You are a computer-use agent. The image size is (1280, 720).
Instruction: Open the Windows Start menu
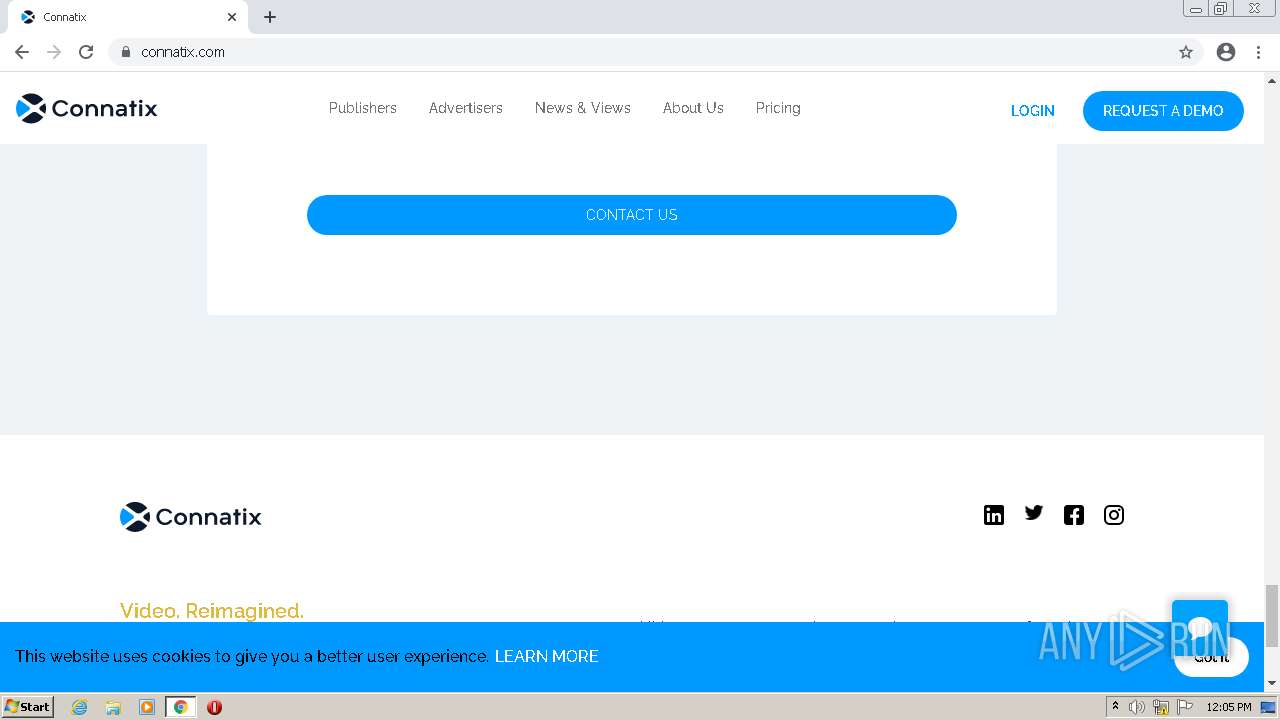tap(28, 707)
